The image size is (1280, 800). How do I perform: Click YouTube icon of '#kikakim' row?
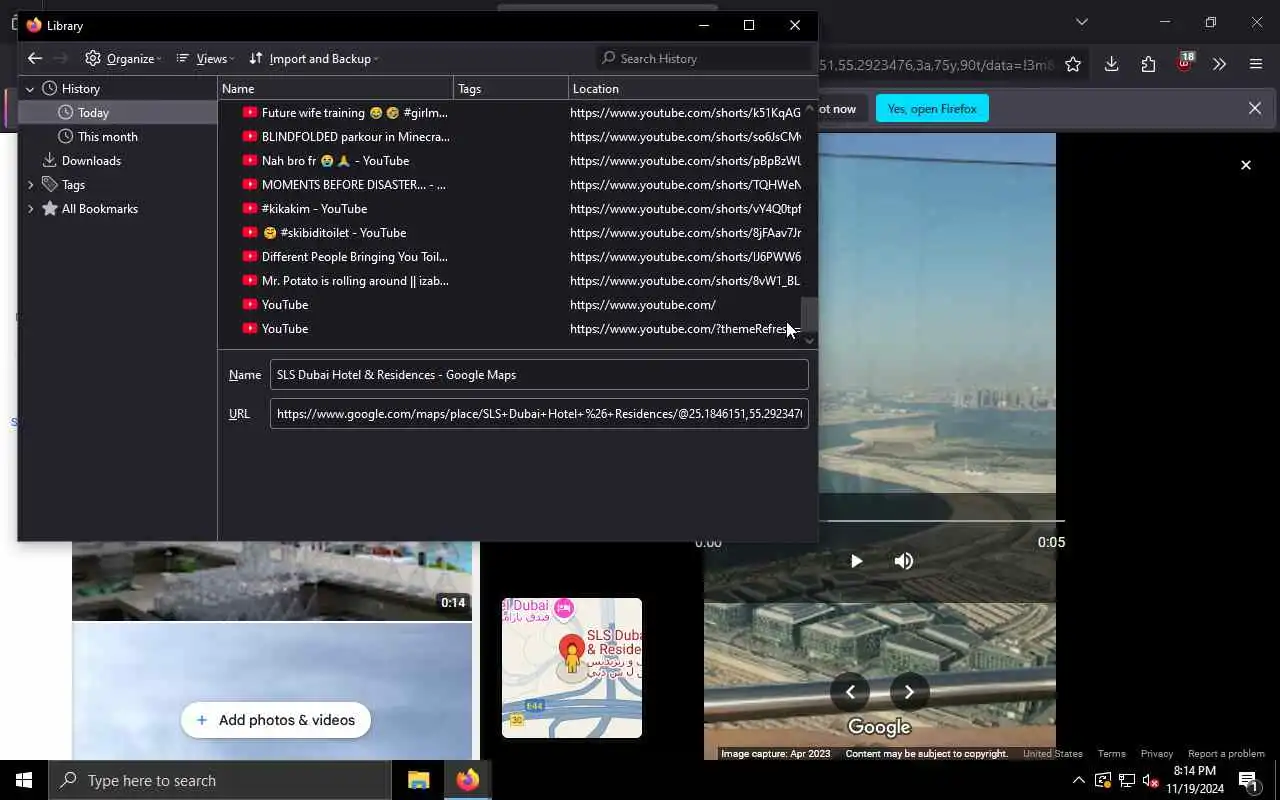(x=250, y=209)
